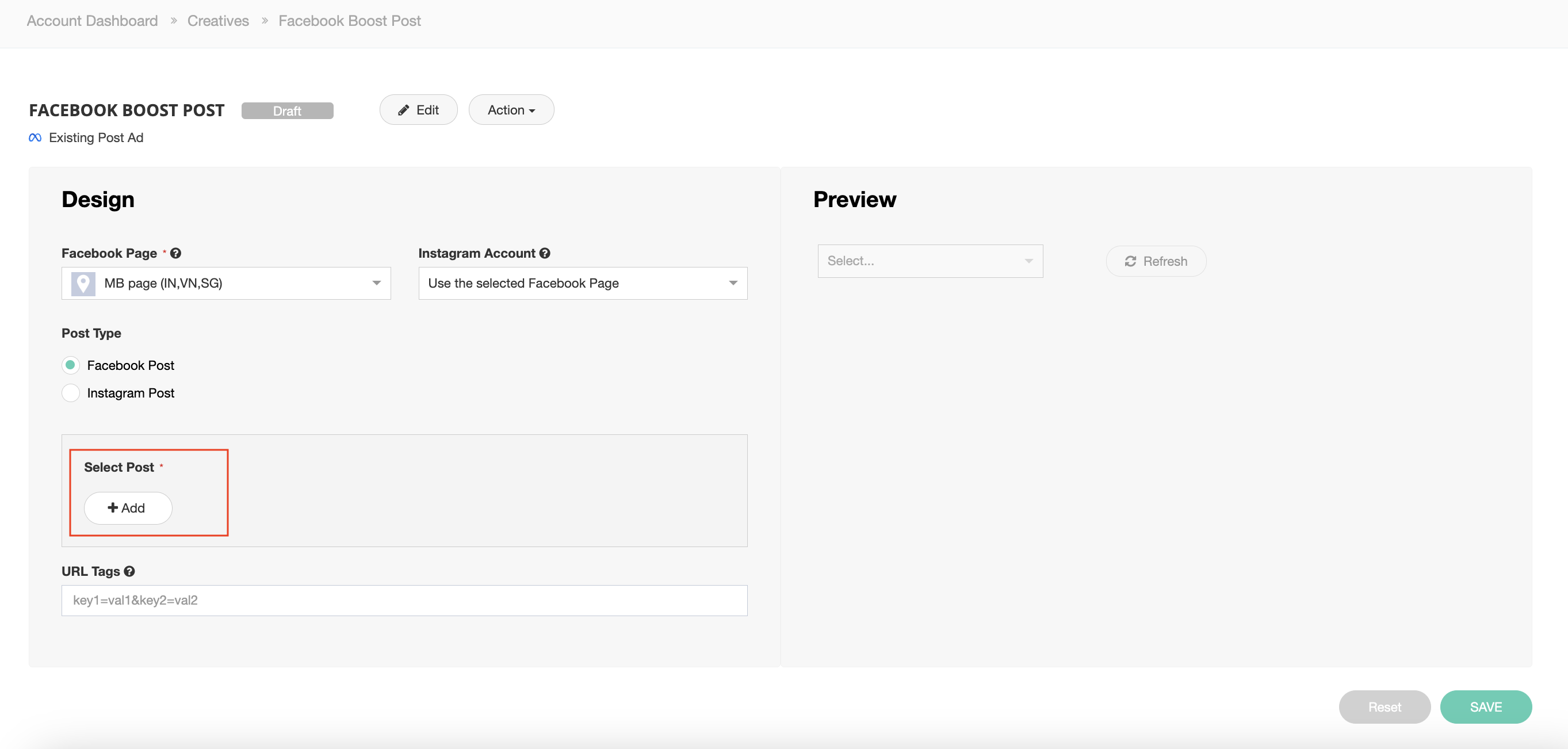Open the Facebook Page dropdown
1568x749 pixels.
tap(226, 283)
